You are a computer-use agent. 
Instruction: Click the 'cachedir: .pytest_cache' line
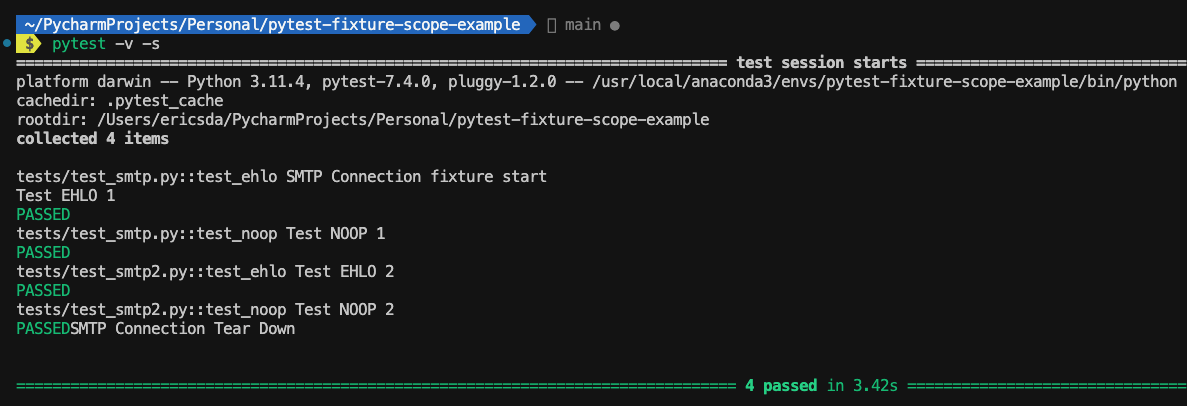click(x=120, y=101)
